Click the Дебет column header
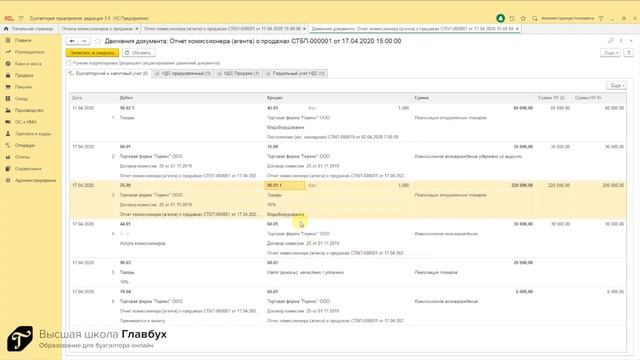The width and height of the screenshot is (640, 360). [126, 98]
